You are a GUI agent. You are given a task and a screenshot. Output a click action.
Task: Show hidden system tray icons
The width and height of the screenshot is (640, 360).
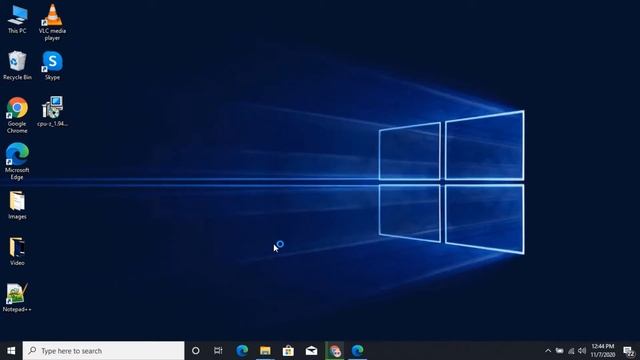tap(548, 351)
